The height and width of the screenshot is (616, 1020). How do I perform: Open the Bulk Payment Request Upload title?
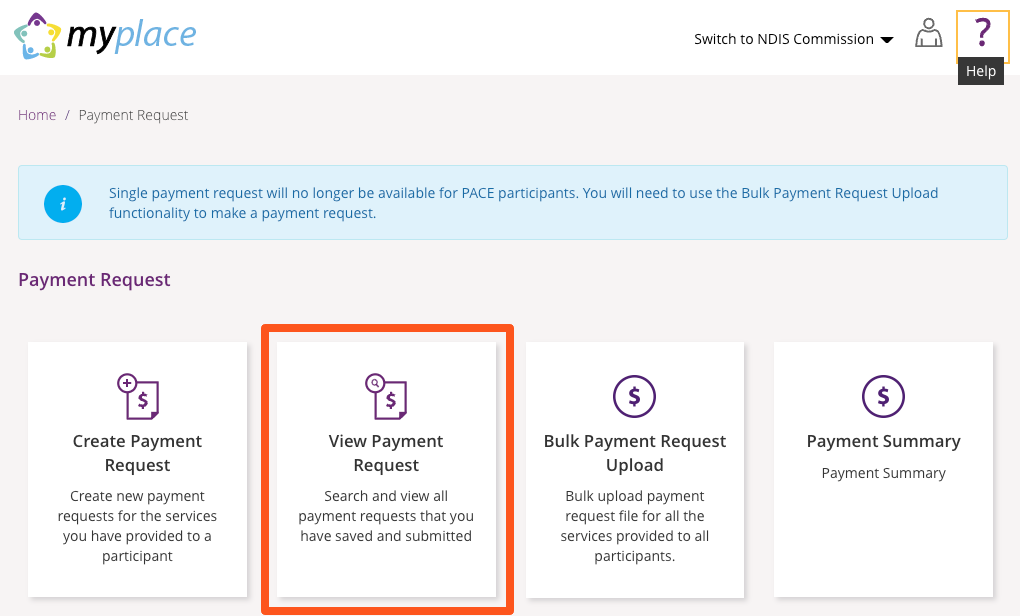[634, 453]
